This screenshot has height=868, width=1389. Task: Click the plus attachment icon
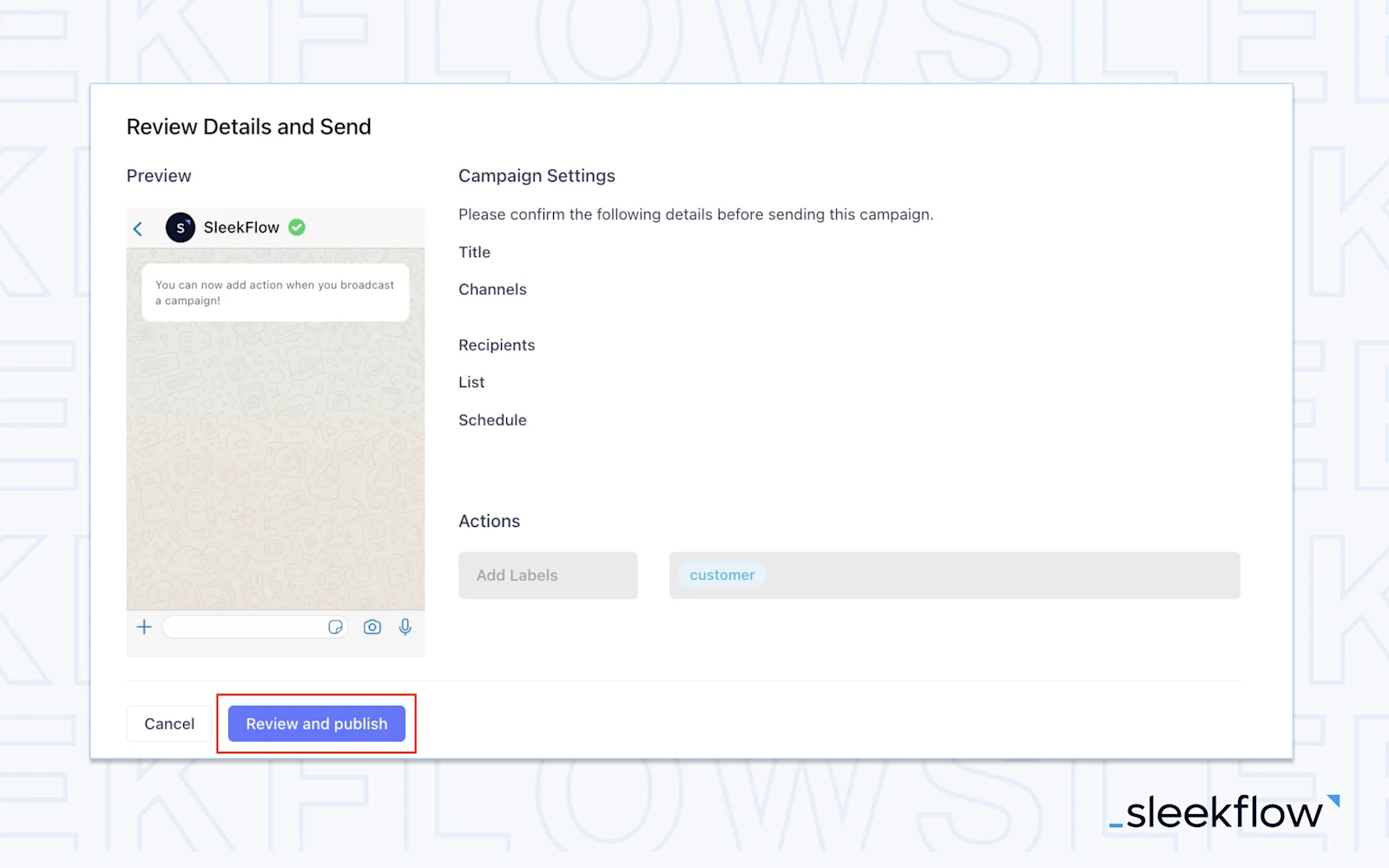144,627
